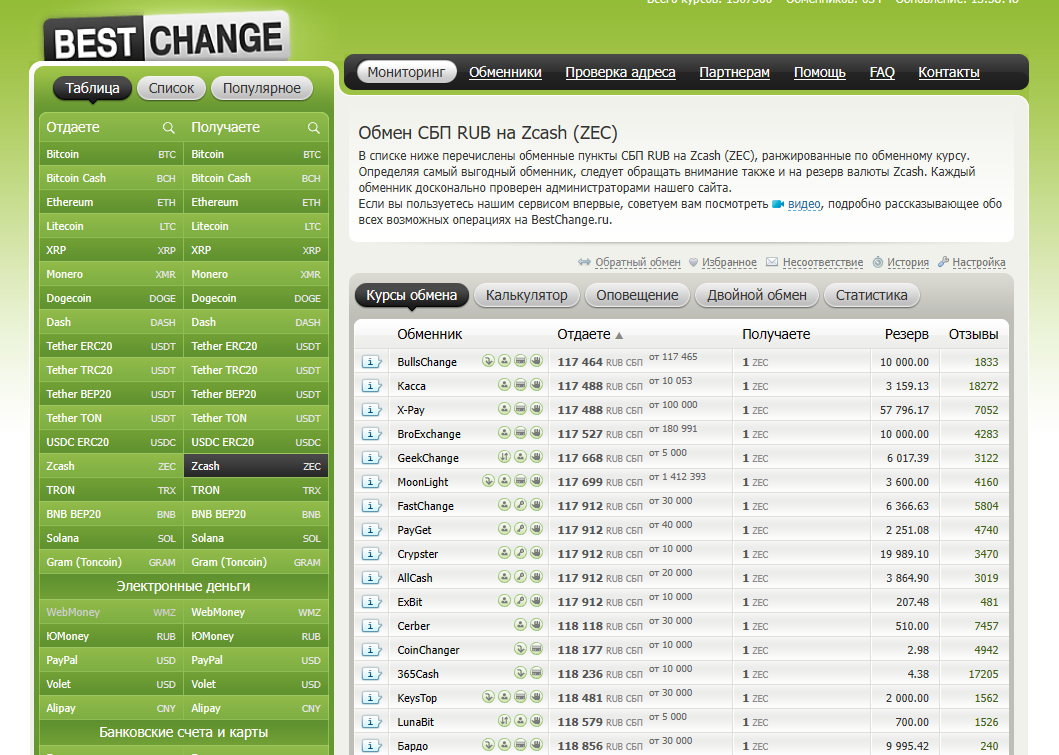1059x755 pixels.
Task: Open info icon for BroExchange row
Action: click(x=371, y=434)
